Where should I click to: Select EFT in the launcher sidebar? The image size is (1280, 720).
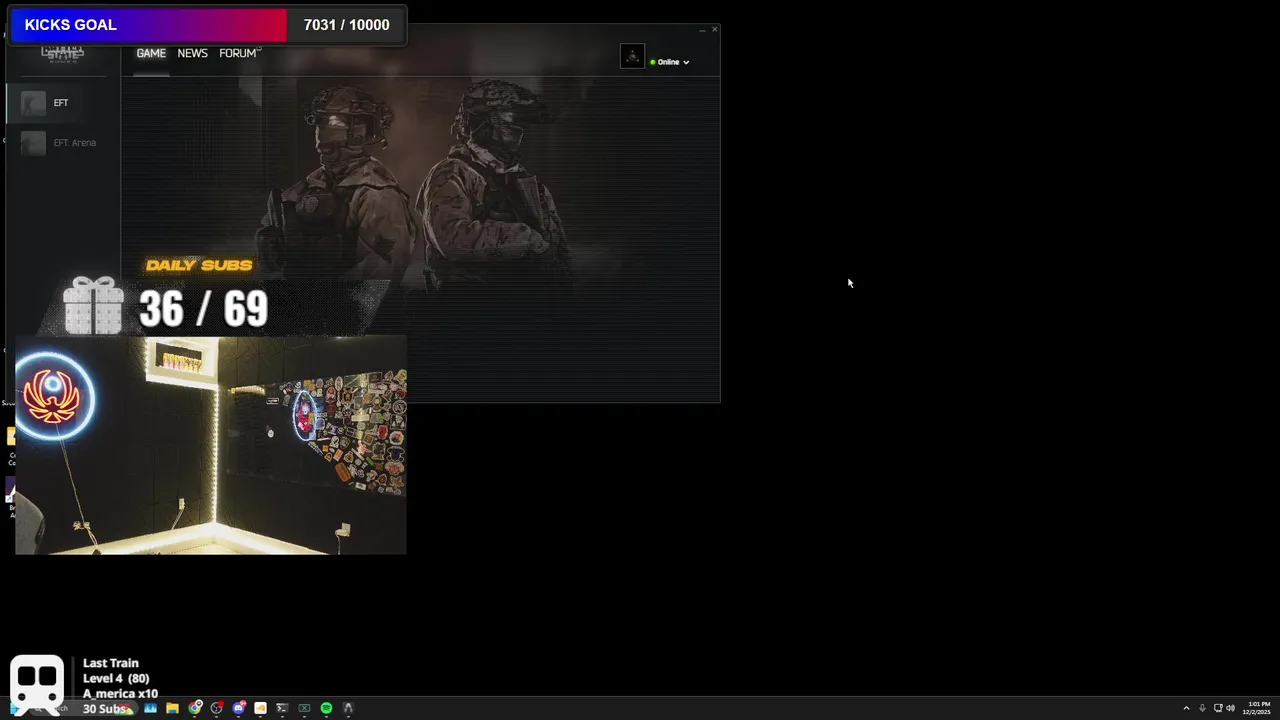pos(62,103)
